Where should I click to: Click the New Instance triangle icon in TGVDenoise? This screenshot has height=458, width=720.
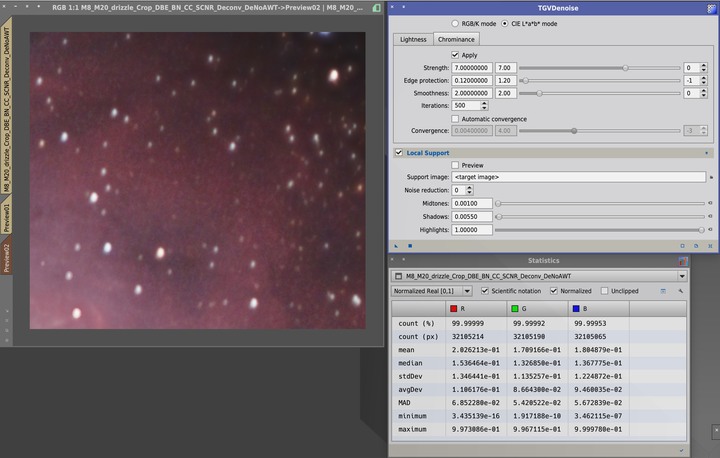coord(397,245)
